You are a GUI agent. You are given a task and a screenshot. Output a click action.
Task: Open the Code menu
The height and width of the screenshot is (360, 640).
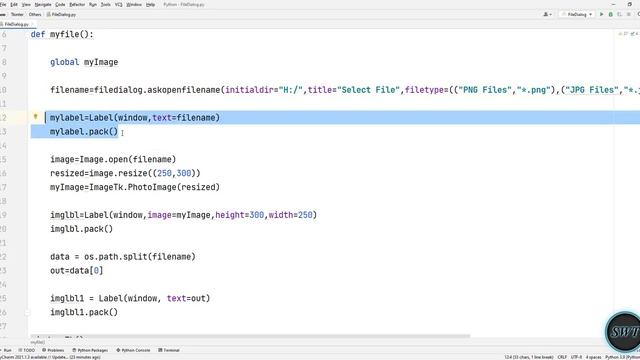60,4
